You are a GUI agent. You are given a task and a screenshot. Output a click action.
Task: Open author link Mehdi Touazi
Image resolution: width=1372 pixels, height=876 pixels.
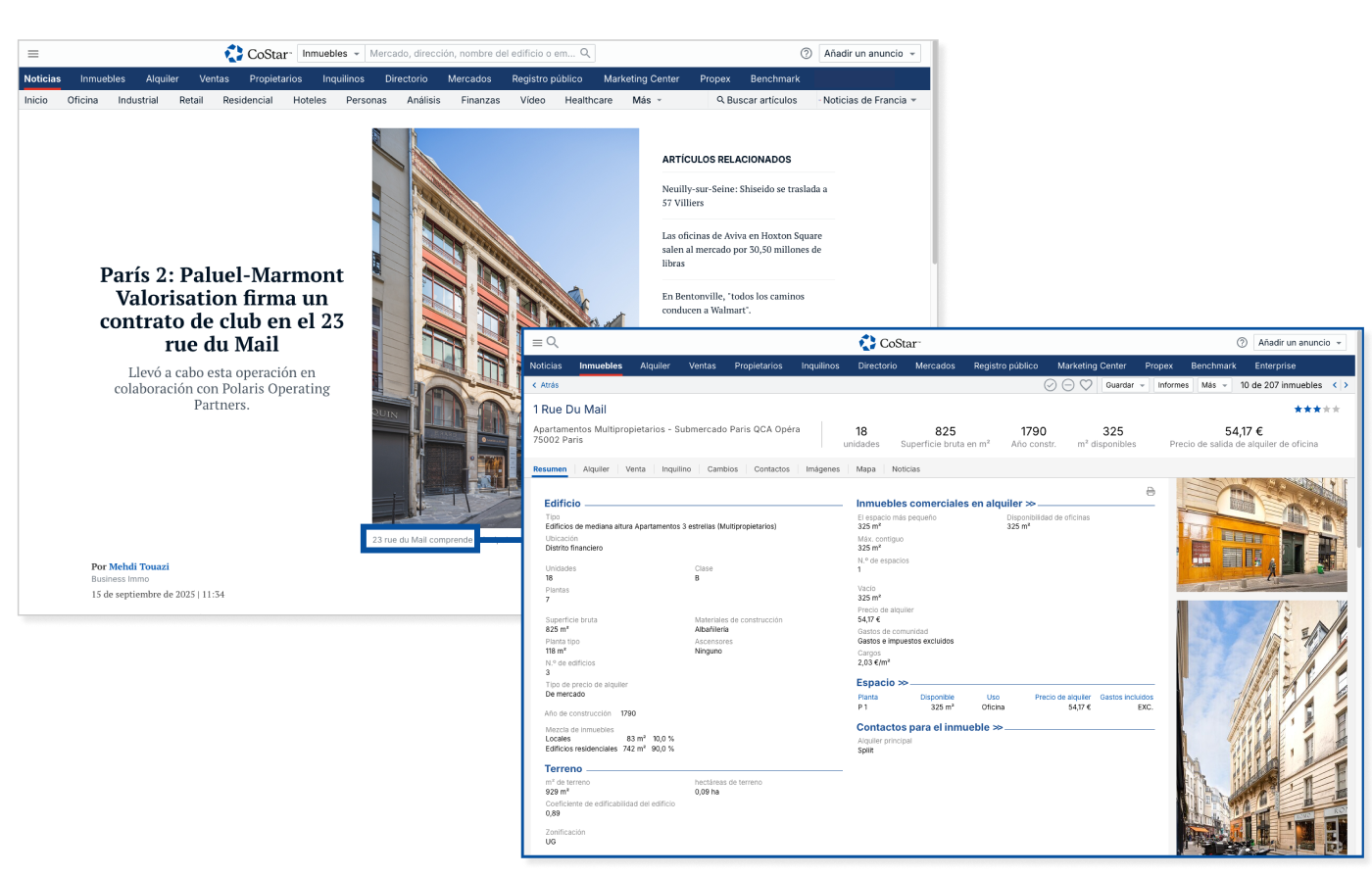point(138,566)
